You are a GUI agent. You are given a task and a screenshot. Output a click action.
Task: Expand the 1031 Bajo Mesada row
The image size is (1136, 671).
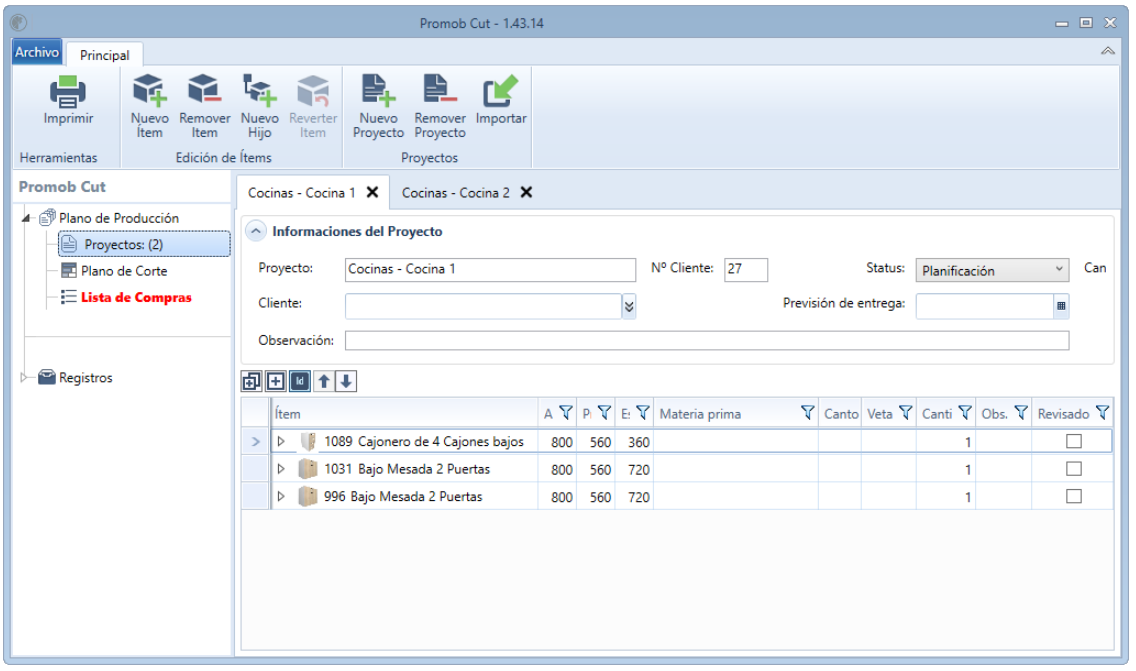point(281,469)
